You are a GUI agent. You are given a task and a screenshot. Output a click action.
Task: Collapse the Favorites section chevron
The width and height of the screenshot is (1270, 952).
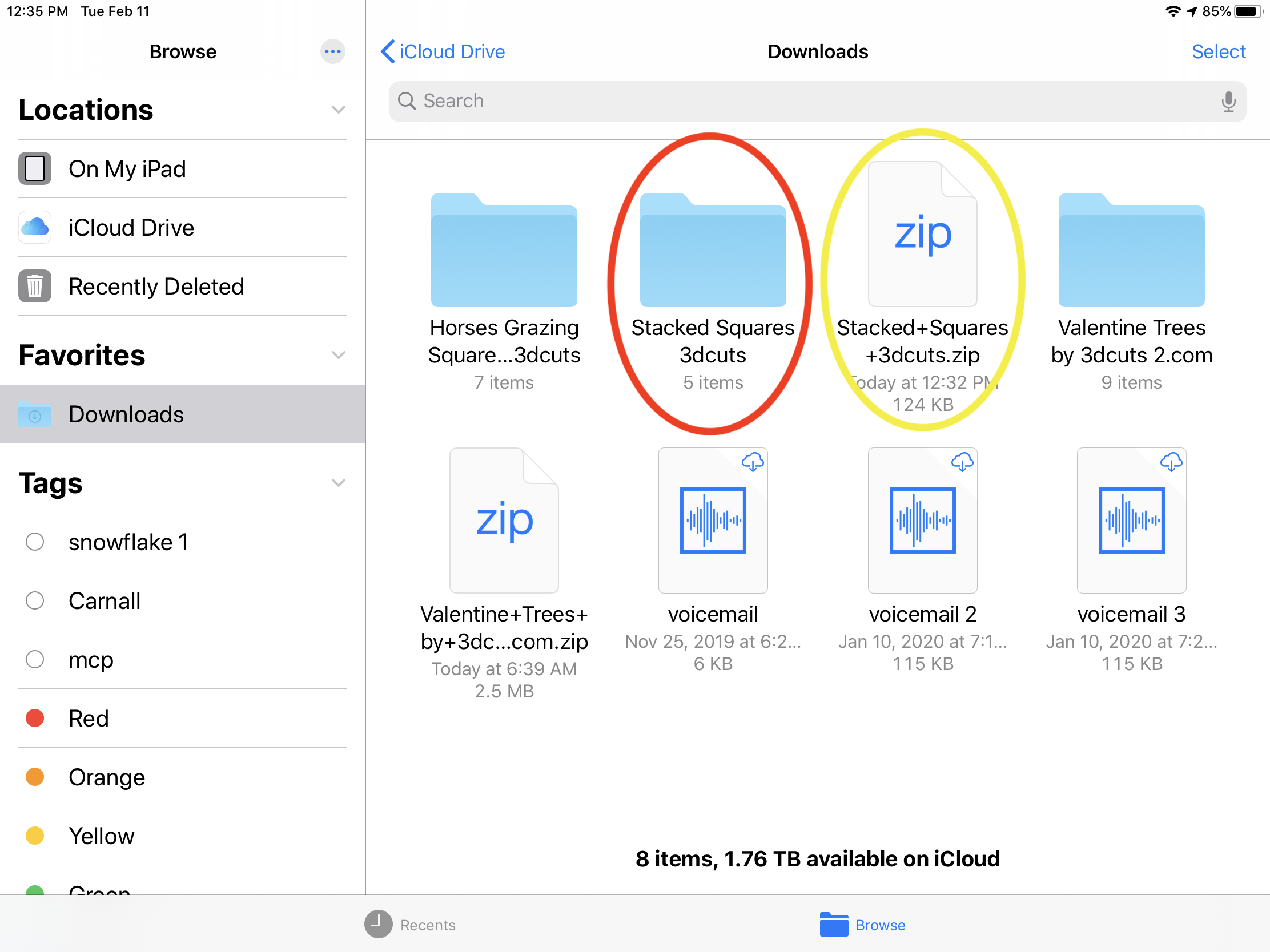[338, 355]
